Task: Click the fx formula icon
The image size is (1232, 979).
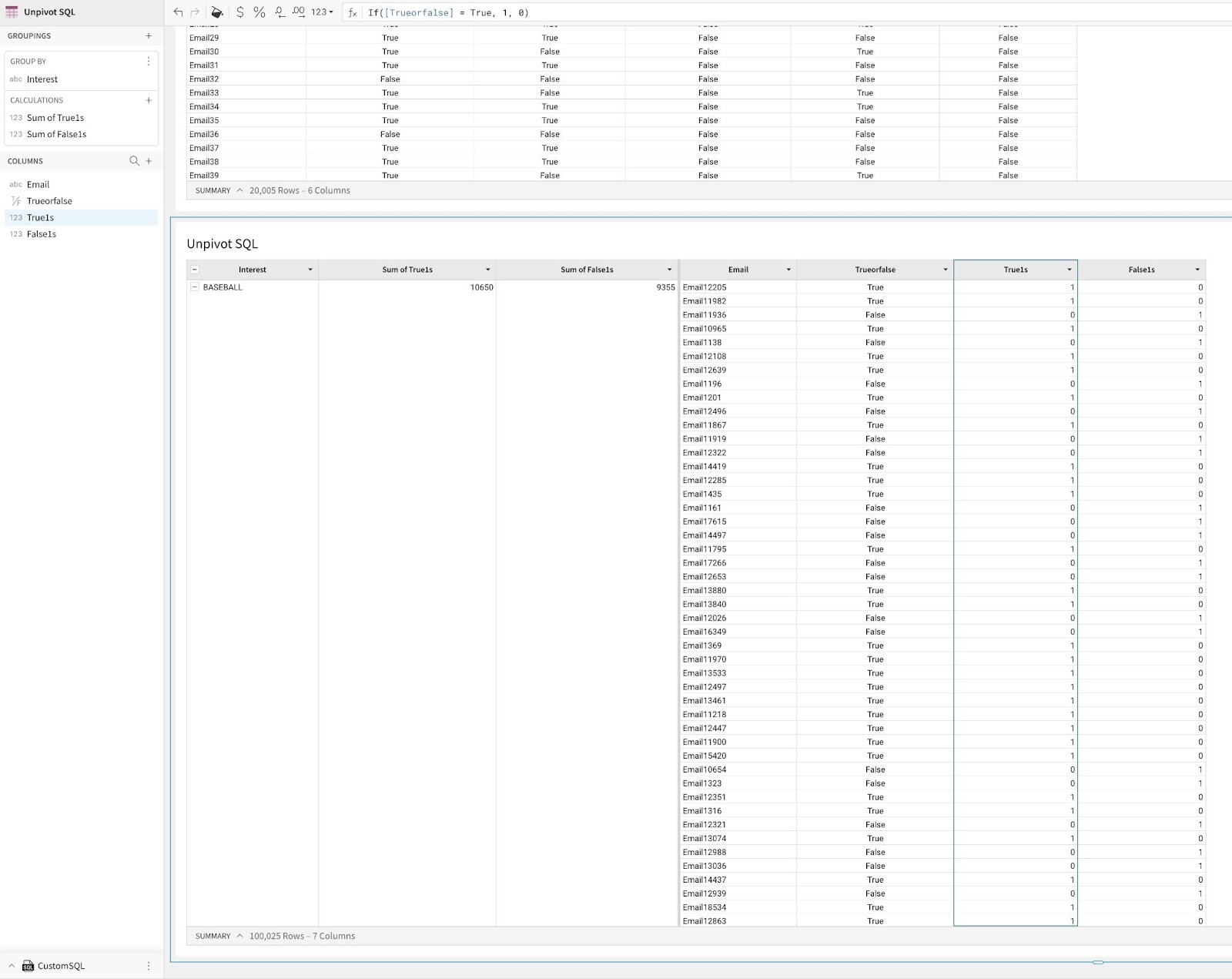Action: 352,12
